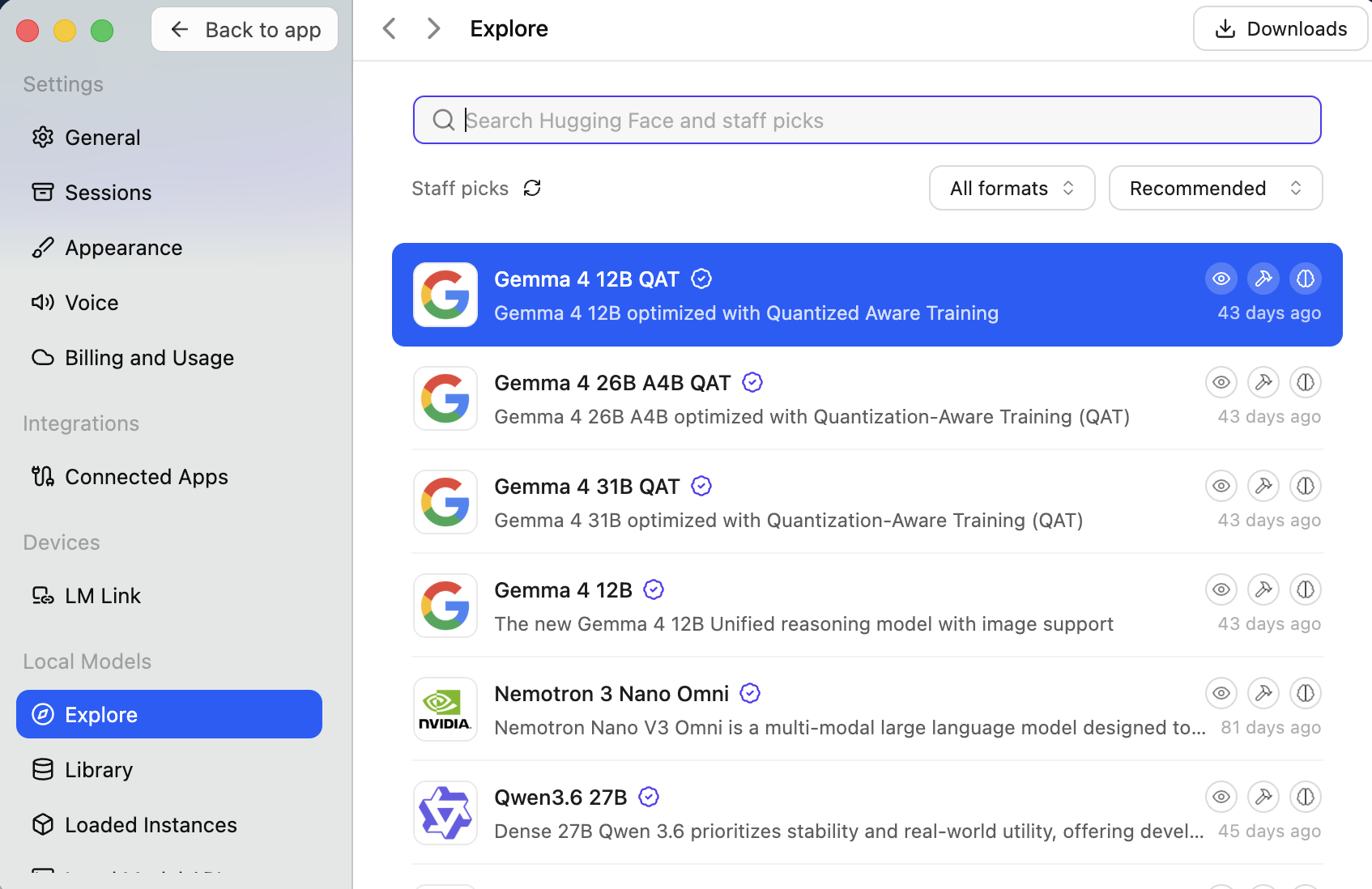Viewport: 1372px width, 889px height.
Task: Select the Gemma 4 12B QAT model title
Action: 586,279
